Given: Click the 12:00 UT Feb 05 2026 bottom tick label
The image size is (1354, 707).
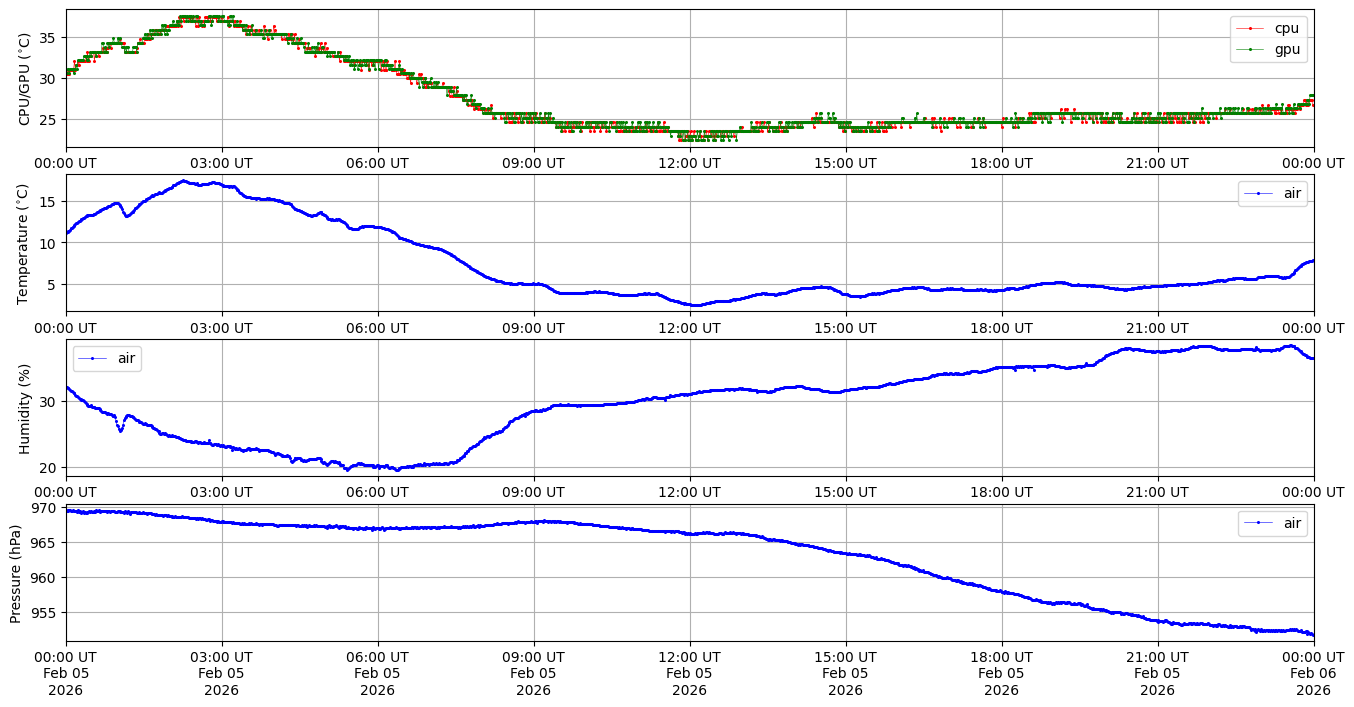Looking at the screenshot, I should tap(689, 673).
